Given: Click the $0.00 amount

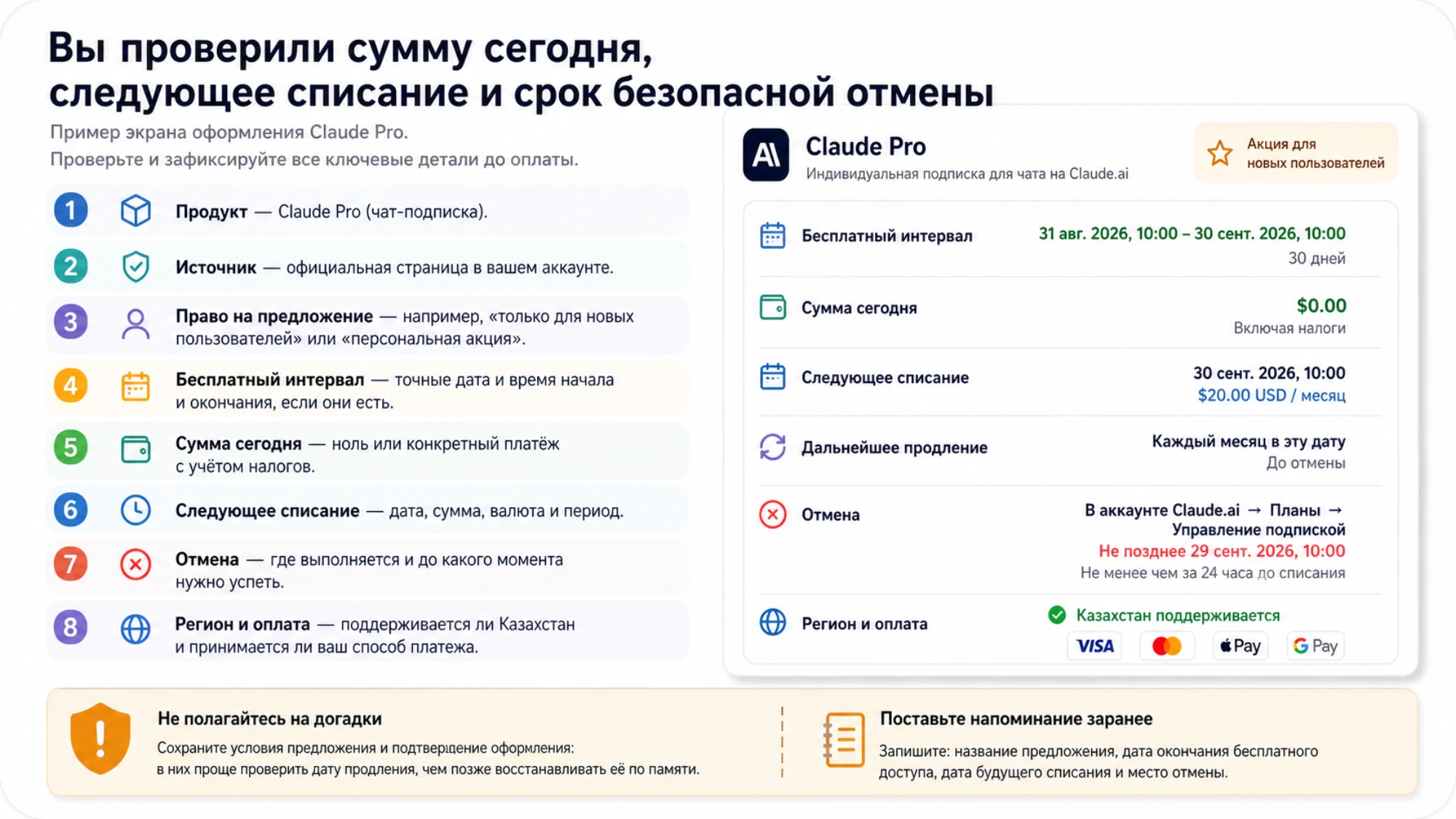Looking at the screenshot, I should [1321, 306].
